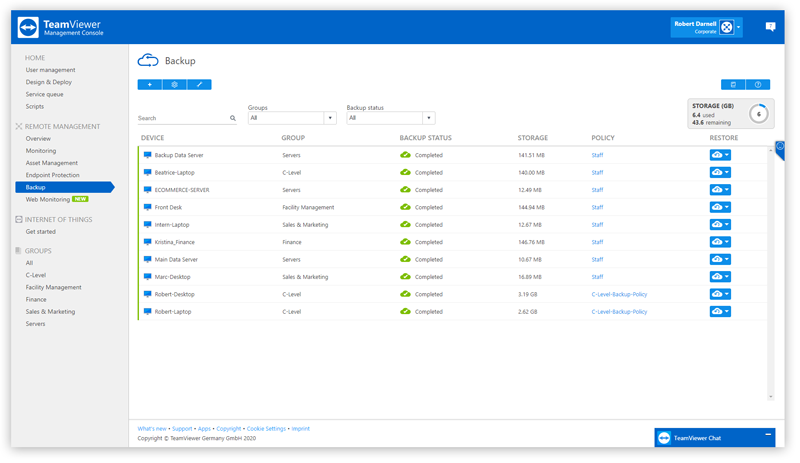Open Endpoint Protection section
Image resolution: width=800 pixels, height=463 pixels.
53,175
